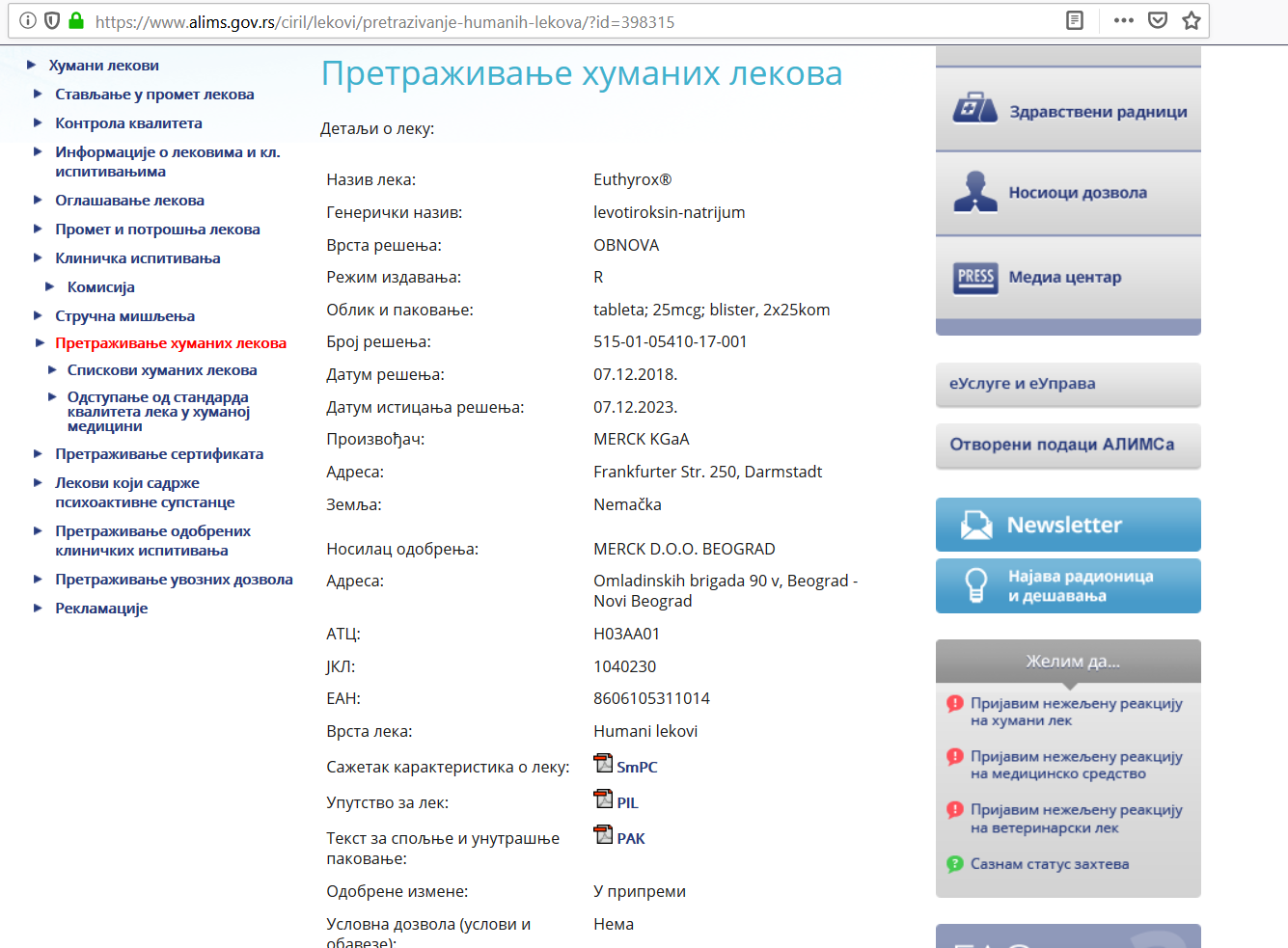Screen dimensions: 1288x948
Task: Expand the Промет и потрошња лекова arrow
Action: [38, 229]
